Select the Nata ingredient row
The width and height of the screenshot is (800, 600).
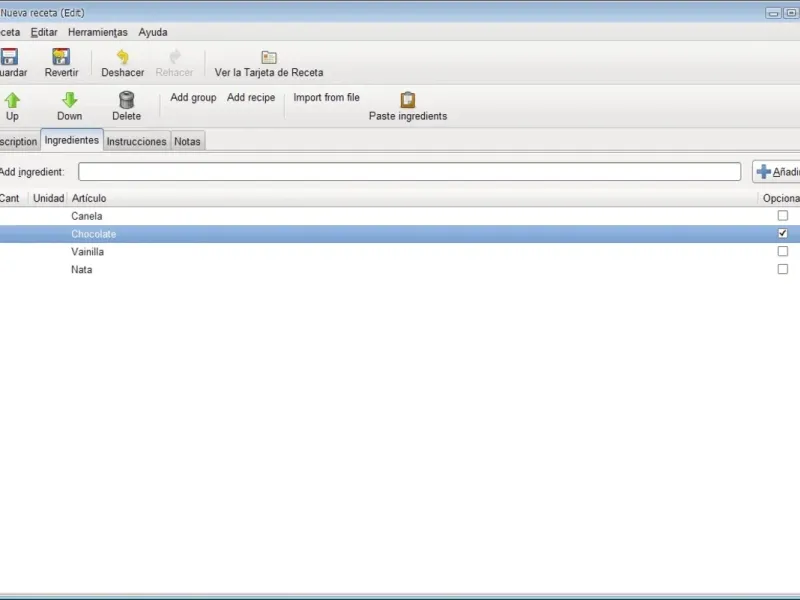tap(400, 269)
